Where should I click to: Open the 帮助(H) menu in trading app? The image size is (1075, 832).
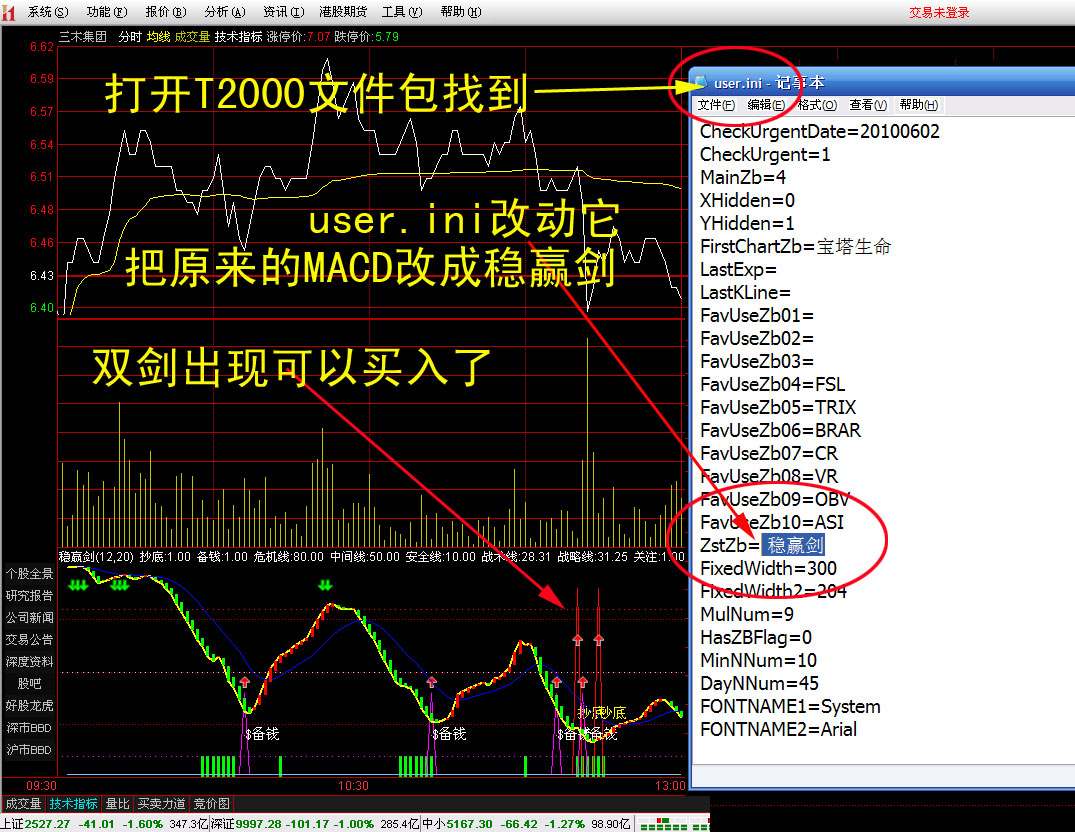(x=461, y=12)
